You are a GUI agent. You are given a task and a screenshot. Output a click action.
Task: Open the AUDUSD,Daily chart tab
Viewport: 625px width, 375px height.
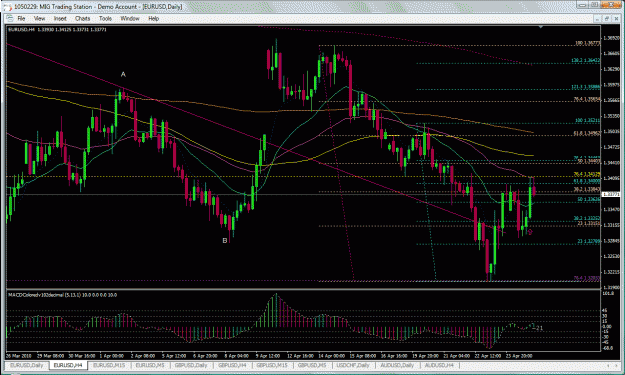[x=397, y=365]
